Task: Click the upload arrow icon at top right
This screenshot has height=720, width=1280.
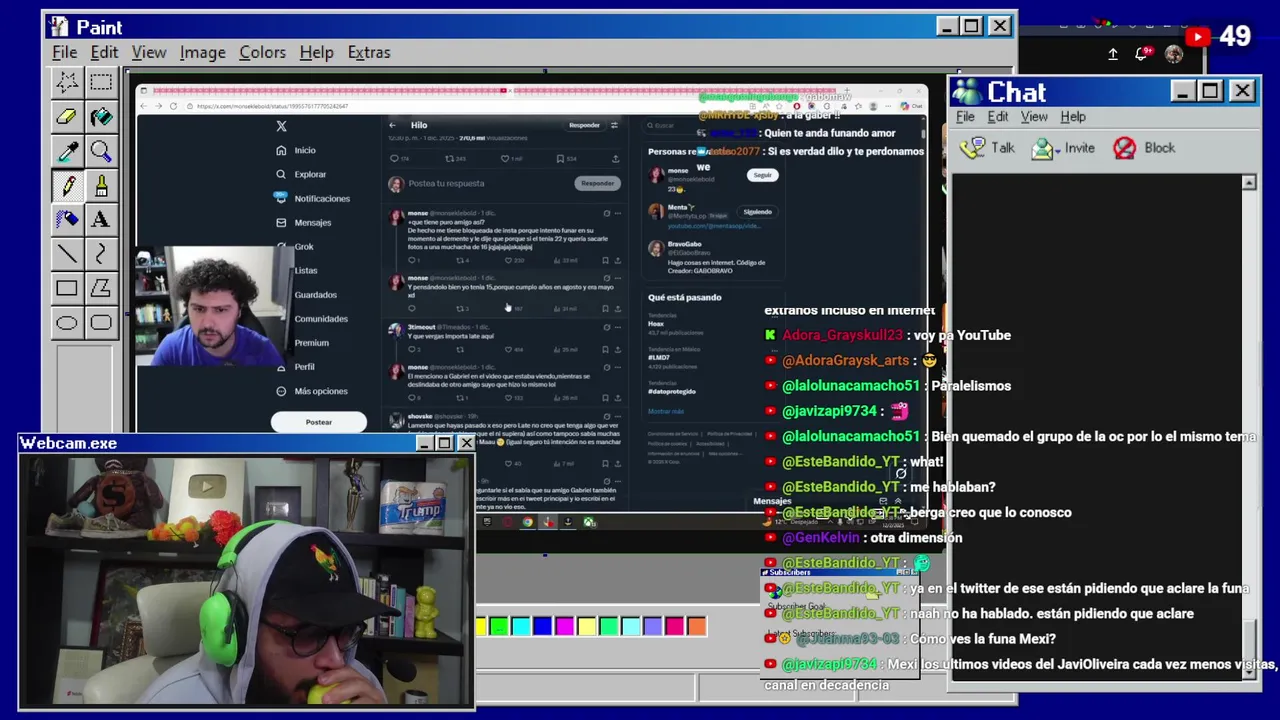Action: click(x=1113, y=54)
